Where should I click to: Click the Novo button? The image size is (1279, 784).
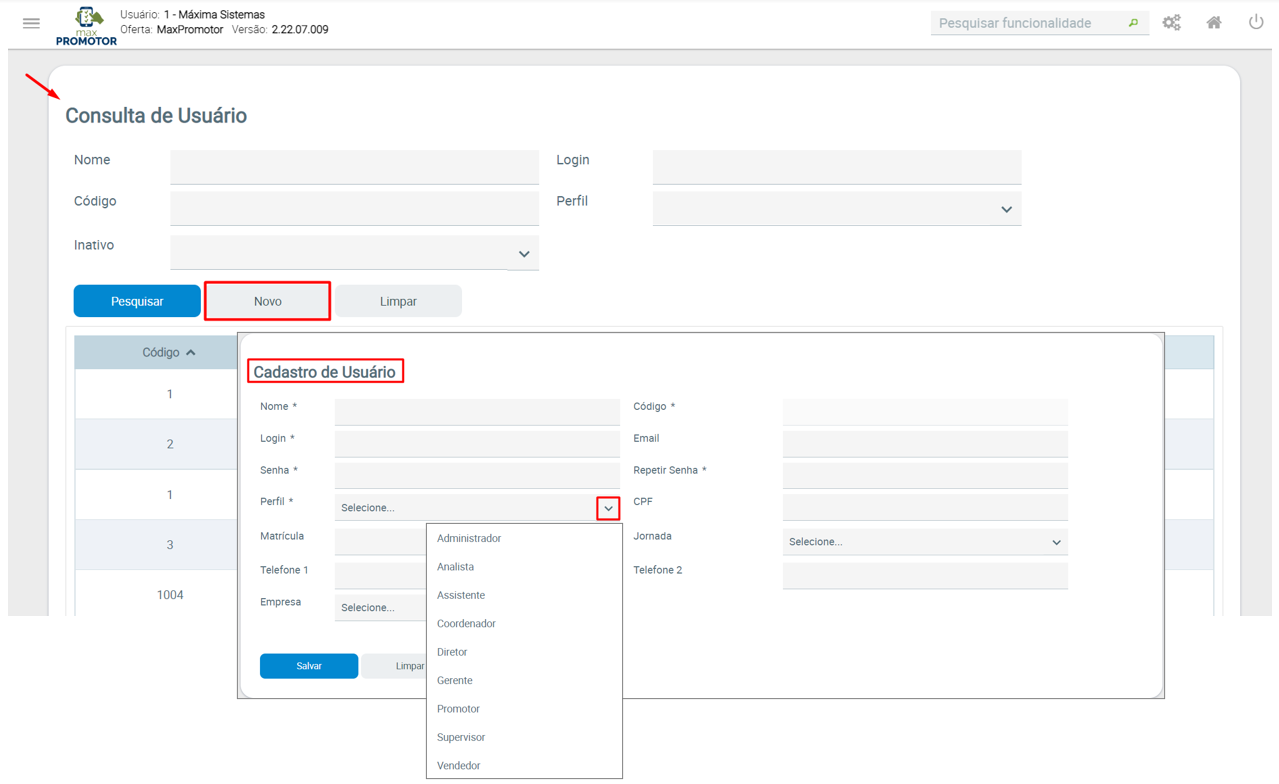267,301
